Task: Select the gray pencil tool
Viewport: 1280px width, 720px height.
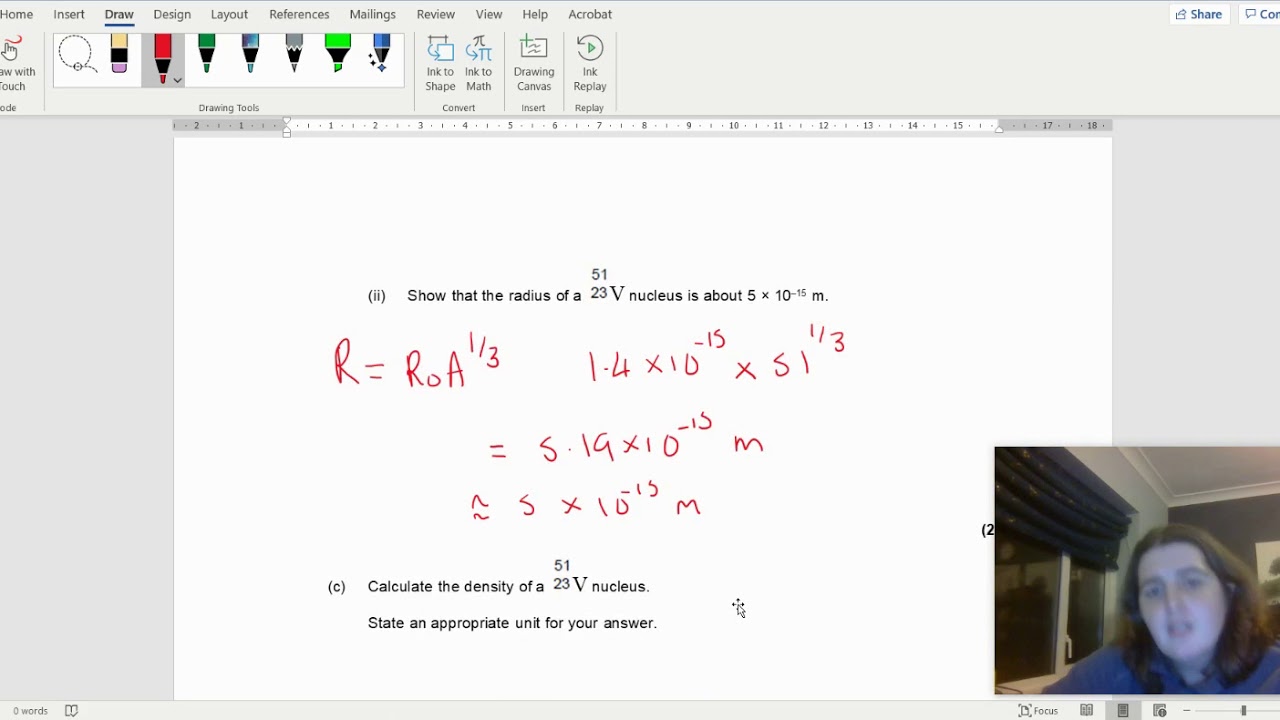Action: coord(294,54)
